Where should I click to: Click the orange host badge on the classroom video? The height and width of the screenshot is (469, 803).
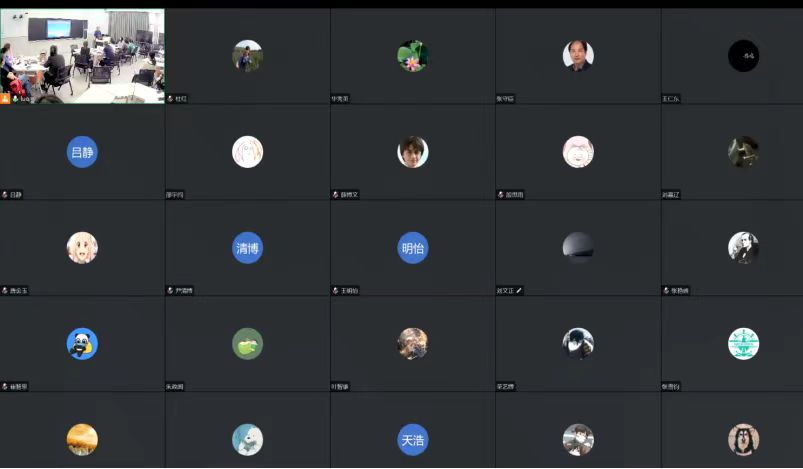[5, 98]
